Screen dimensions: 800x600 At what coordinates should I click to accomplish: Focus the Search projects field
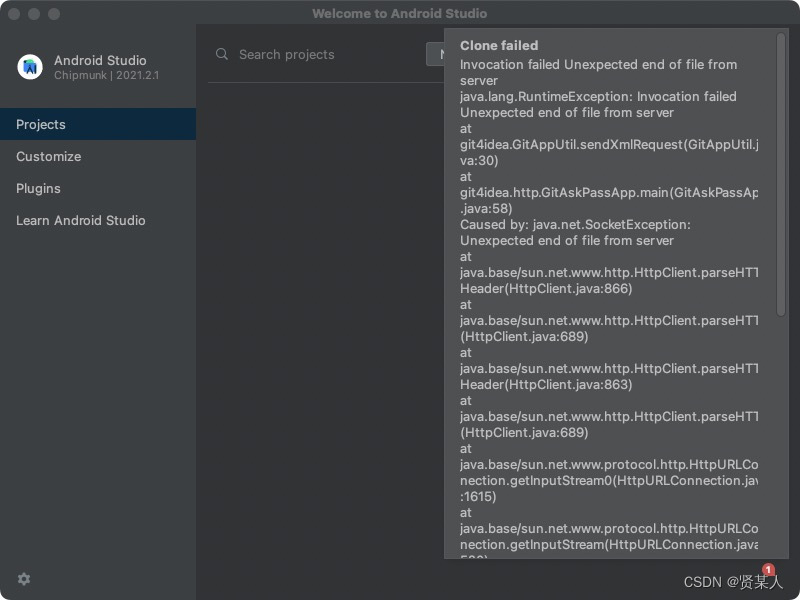click(320, 54)
